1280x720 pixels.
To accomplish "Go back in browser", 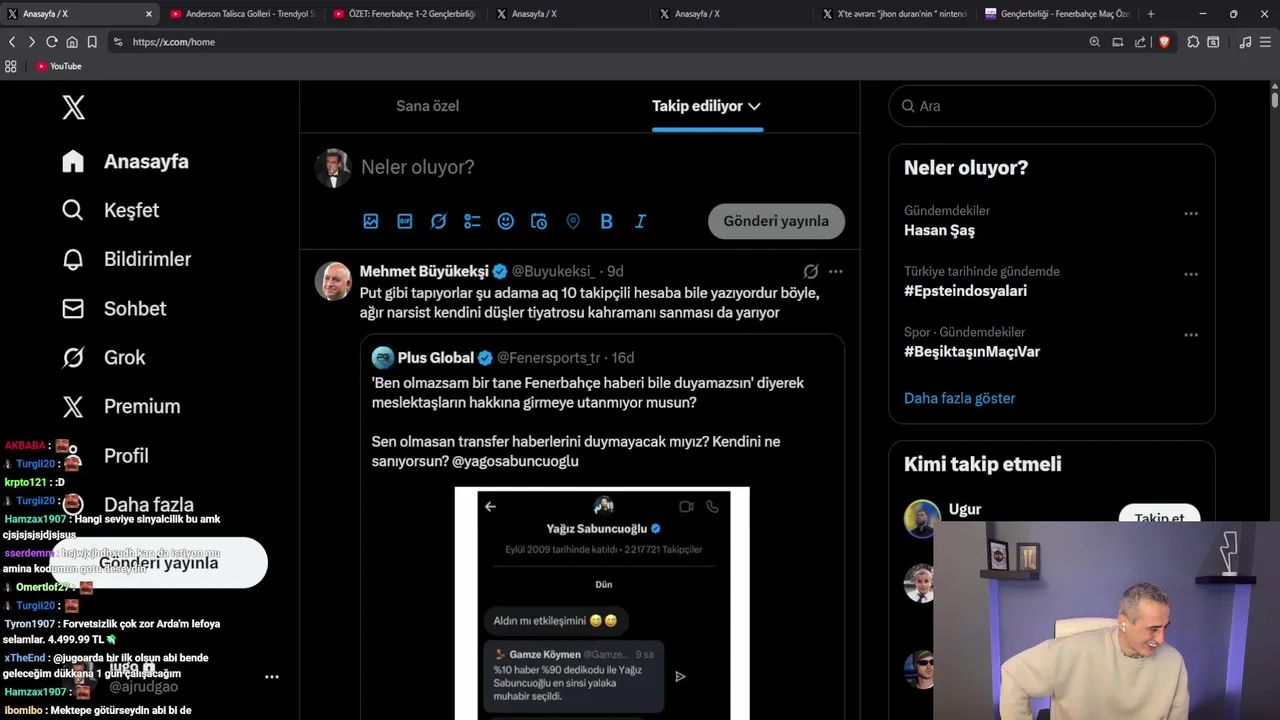I will [12, 42].
